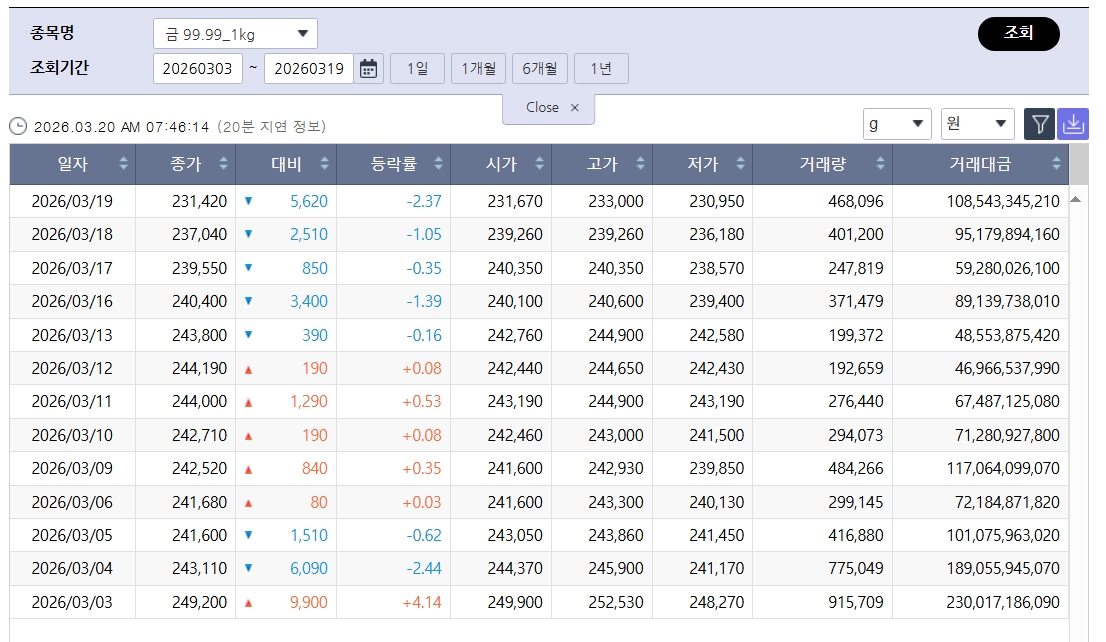
Task: Click the volume value 915,709
Action: tap(856, 602)
